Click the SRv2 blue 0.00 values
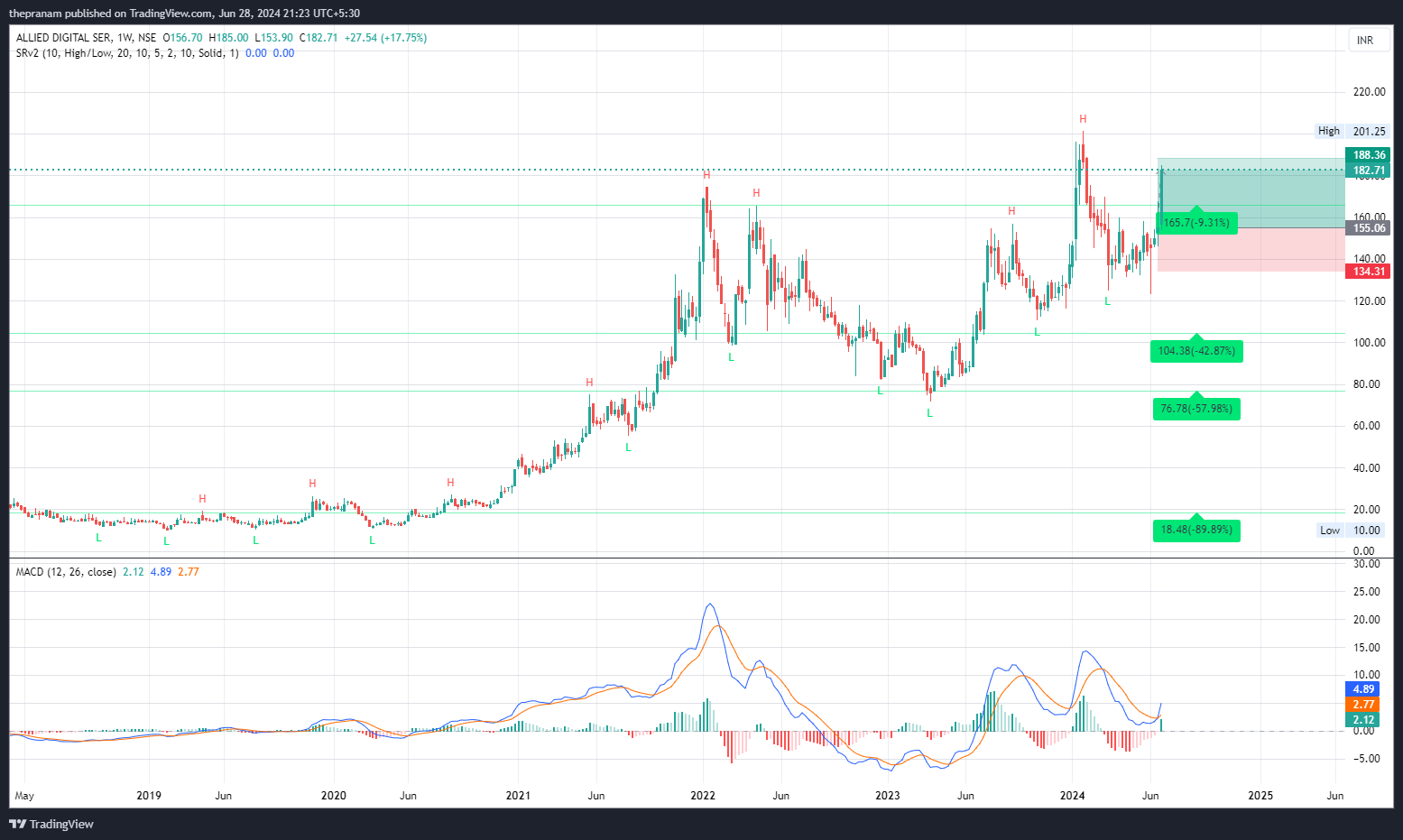Screen dimensions: 1403x840 tap(270, 53)
